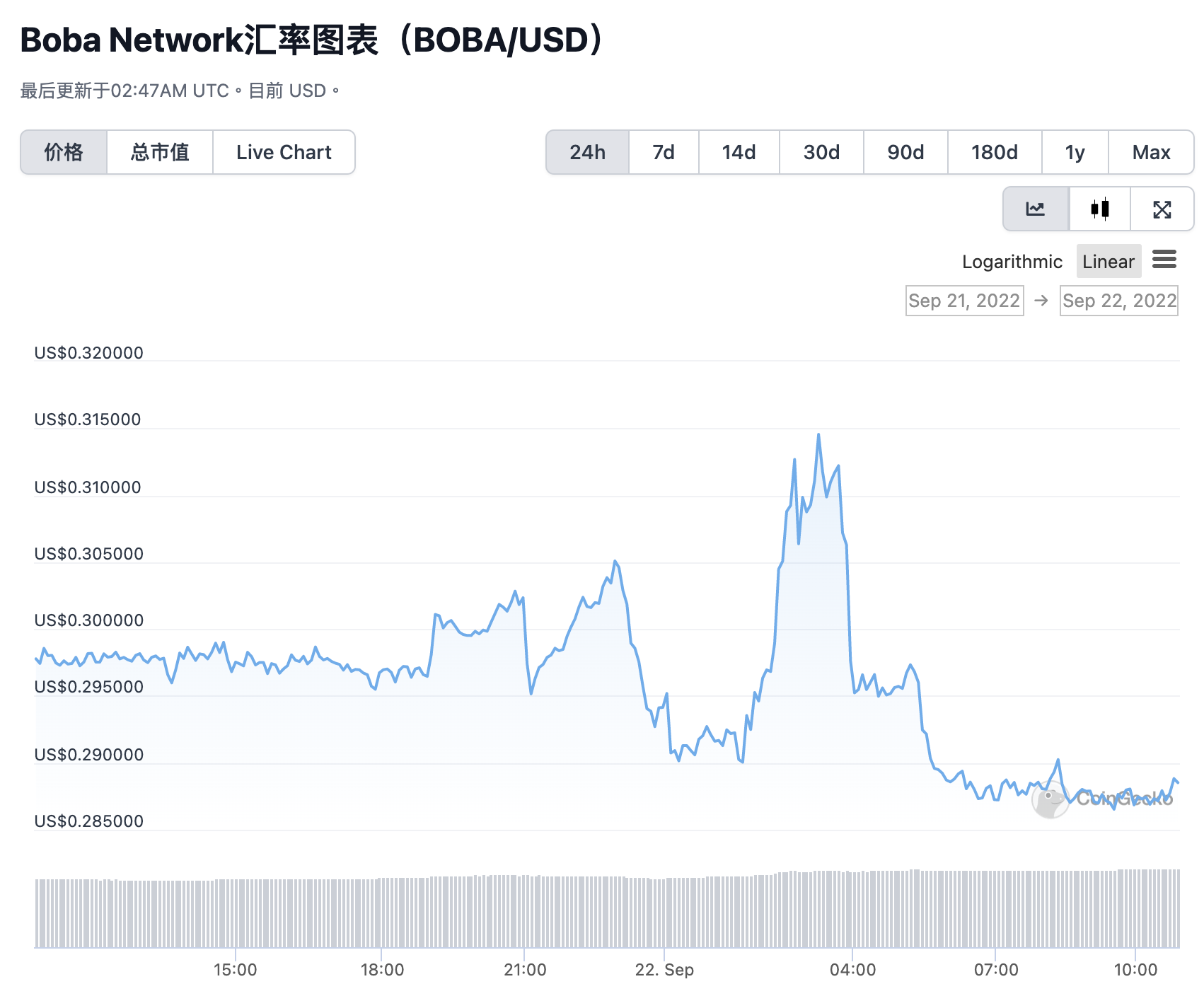The width and height of the screenshot is (1204, 996).
Task: Click the 07:00 time axis label
Action: point(996,969)
